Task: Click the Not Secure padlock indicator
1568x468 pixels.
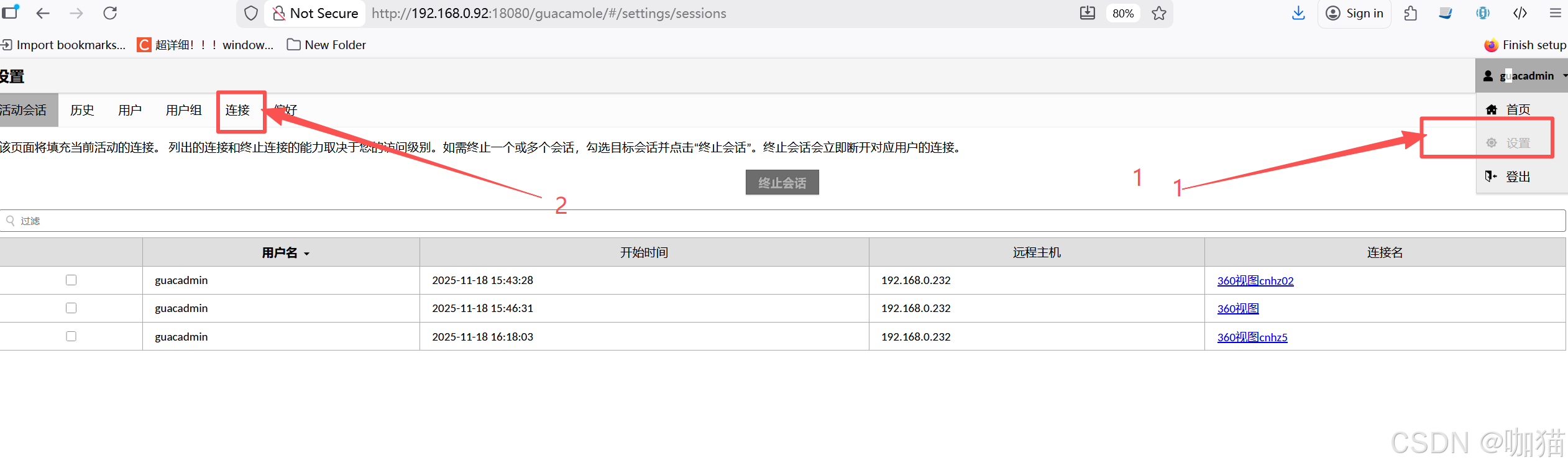Action: pyautogui.click(x=315, y=13)
